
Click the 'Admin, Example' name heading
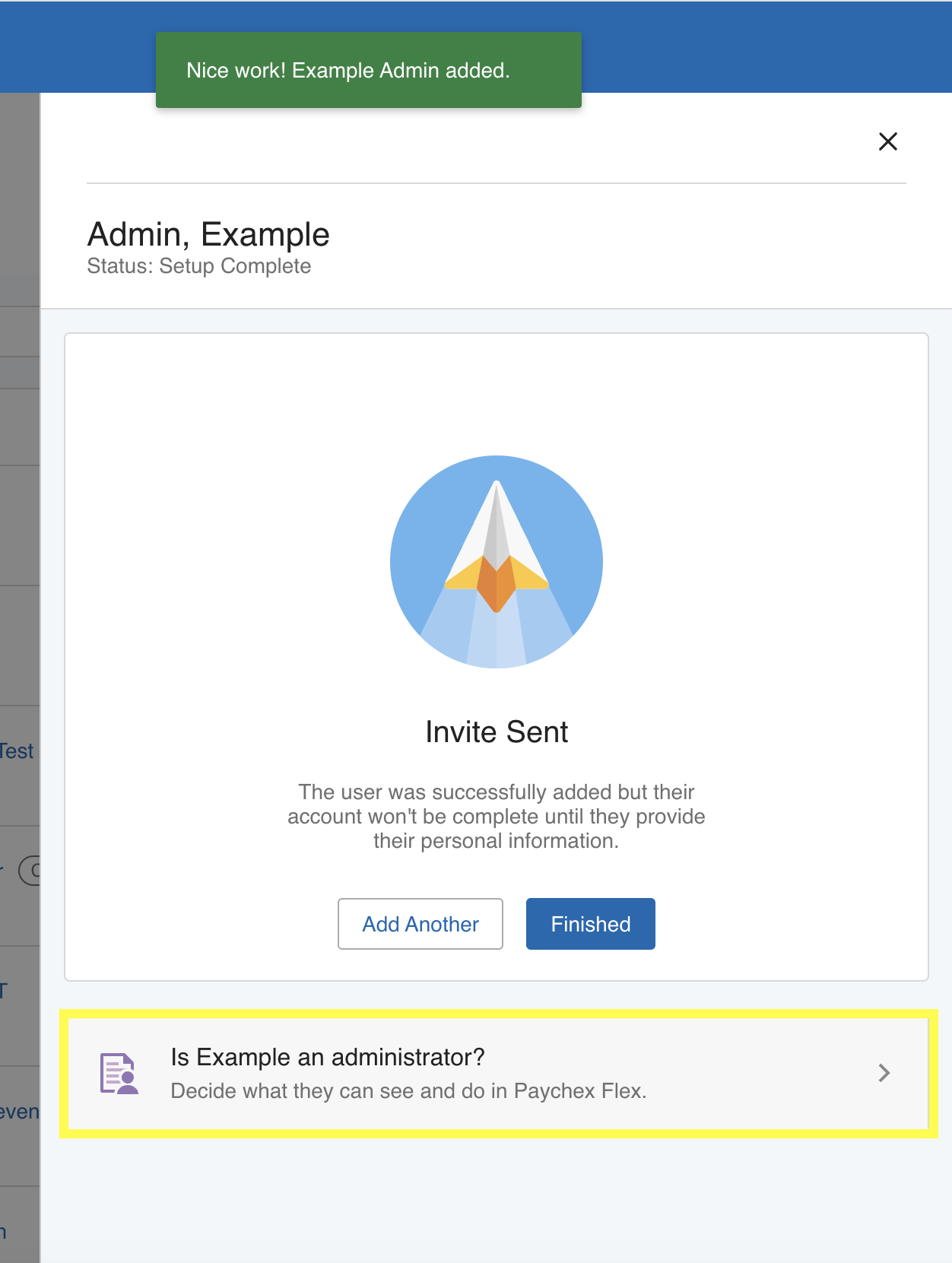tap(208, 234)
